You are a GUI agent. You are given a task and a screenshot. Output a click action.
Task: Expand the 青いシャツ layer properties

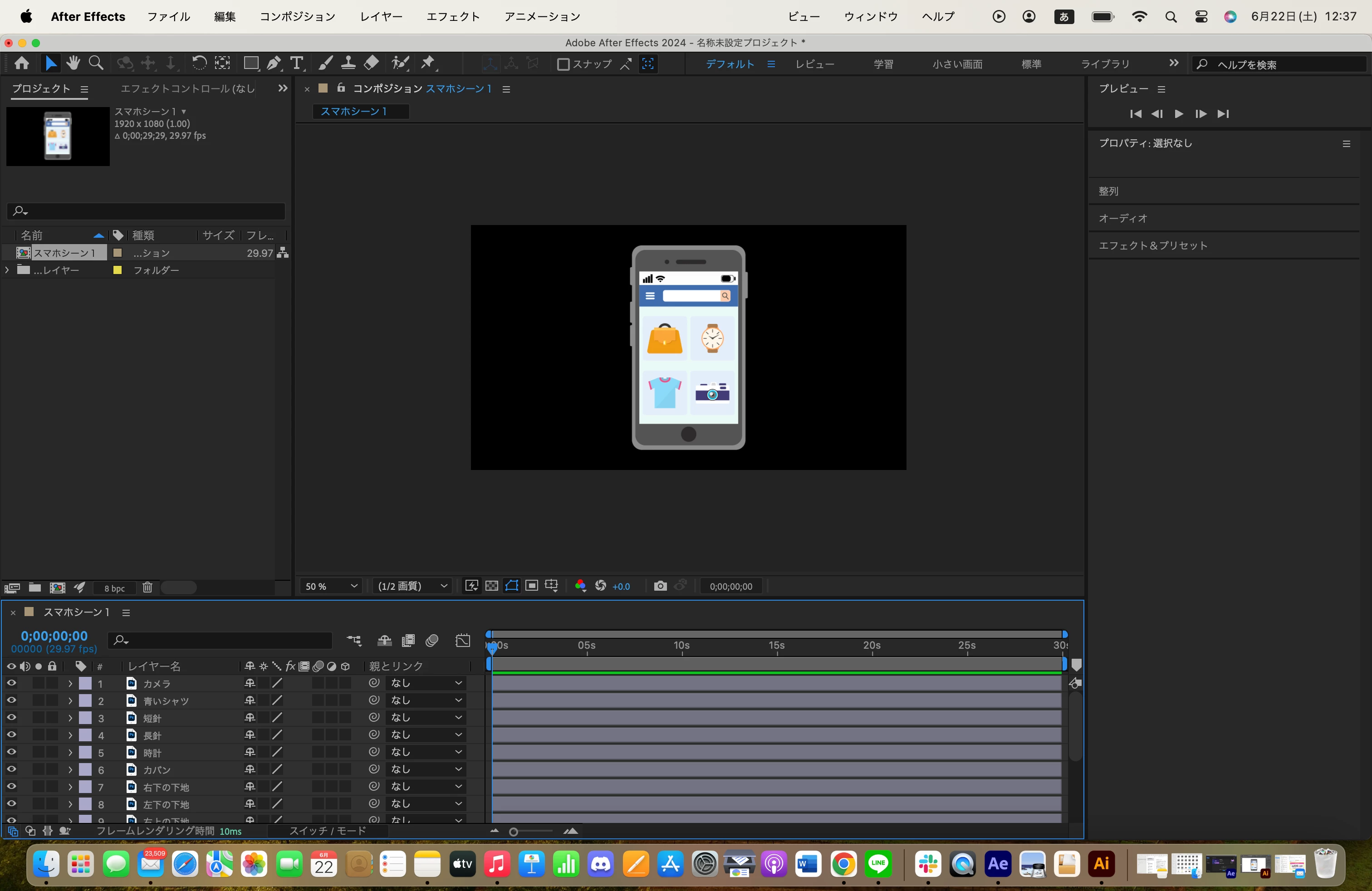tap(70, 701)
